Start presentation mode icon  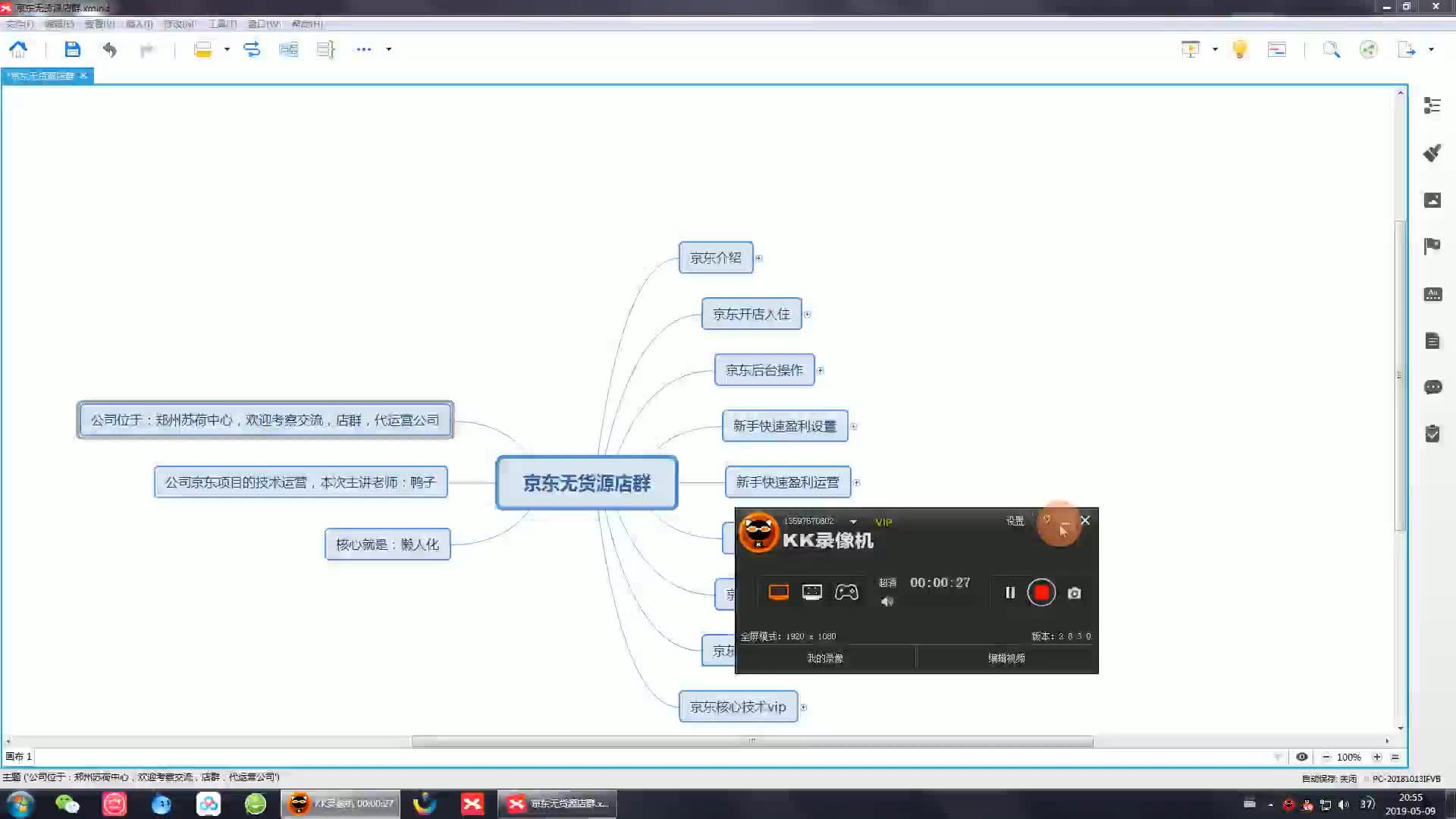coord(1191,50)
